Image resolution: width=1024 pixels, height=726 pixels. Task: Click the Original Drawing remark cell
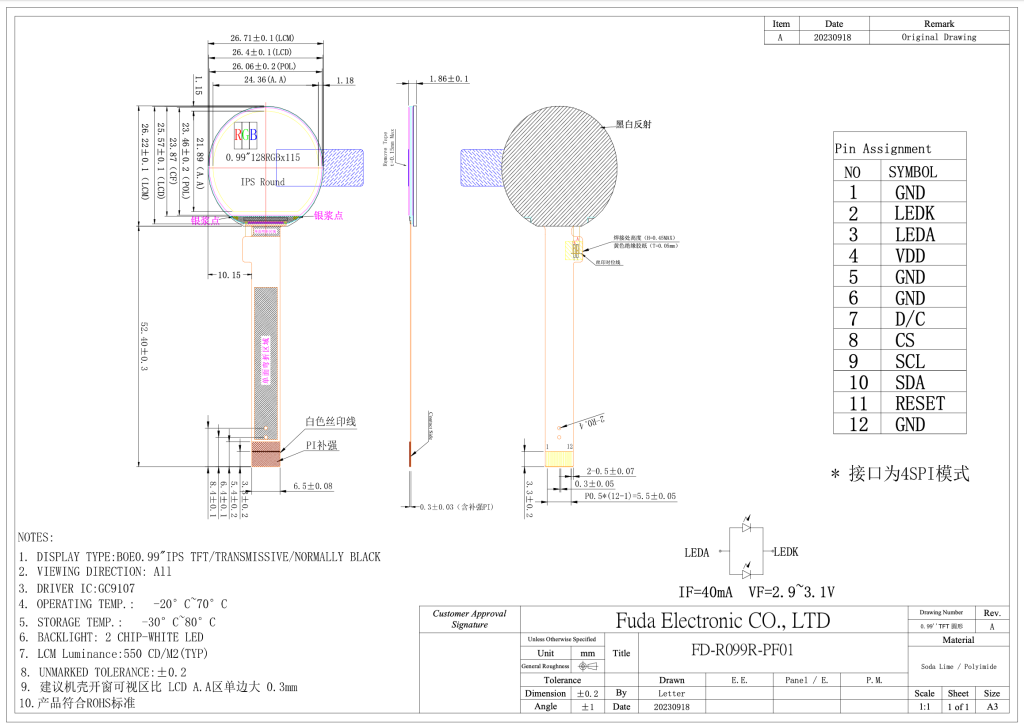938,37
